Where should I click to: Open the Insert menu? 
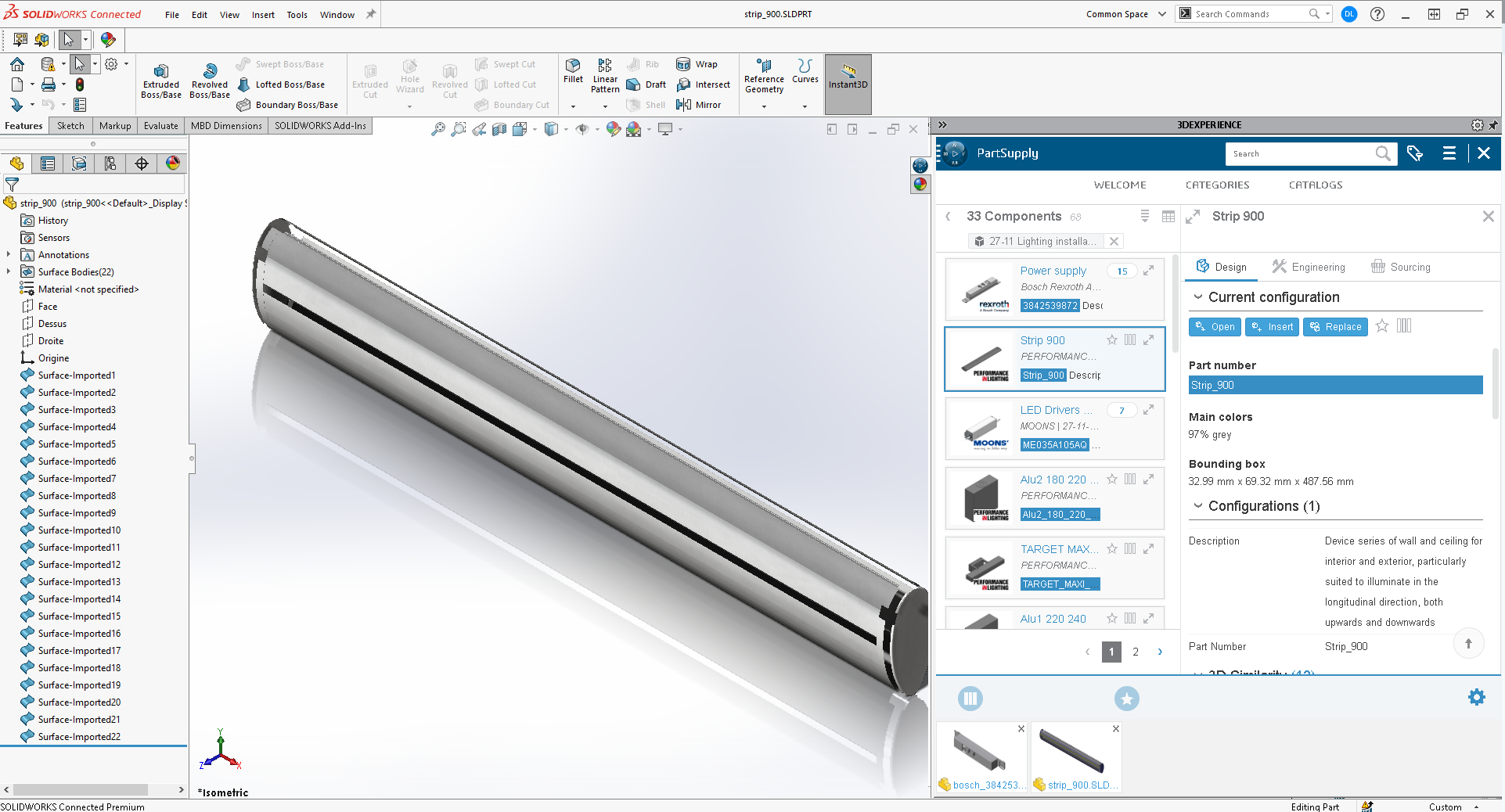pyautogui.click(x=263, y=15)
